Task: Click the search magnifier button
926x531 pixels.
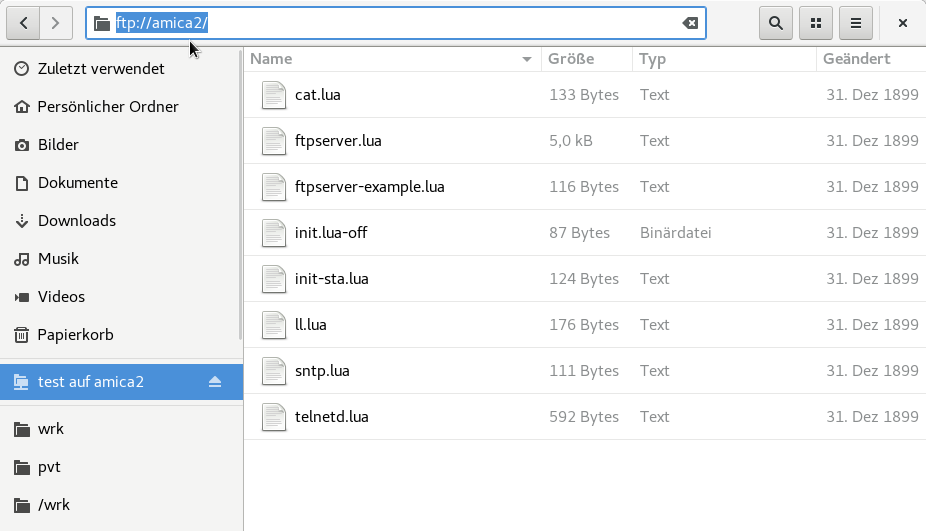Action: coord(776,23)
